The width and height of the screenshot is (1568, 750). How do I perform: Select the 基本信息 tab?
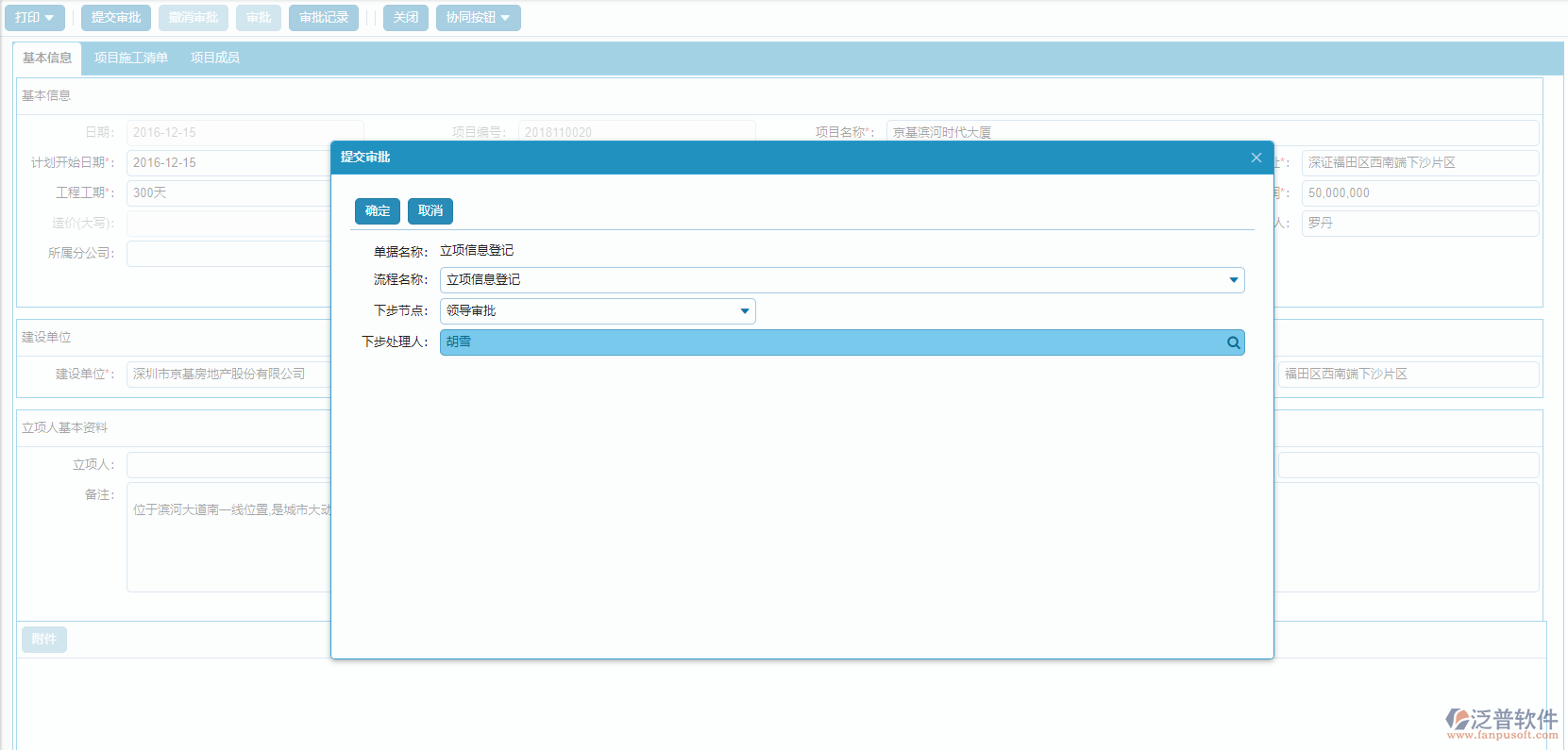coord(47,58)
